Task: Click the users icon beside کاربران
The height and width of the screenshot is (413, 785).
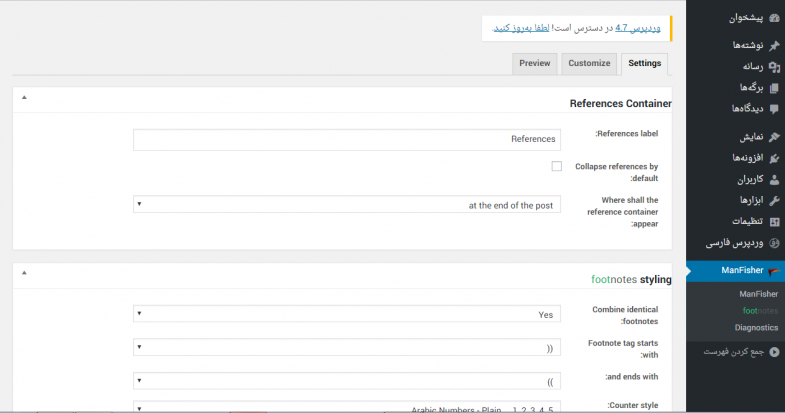Action: [x=774, y=179]
